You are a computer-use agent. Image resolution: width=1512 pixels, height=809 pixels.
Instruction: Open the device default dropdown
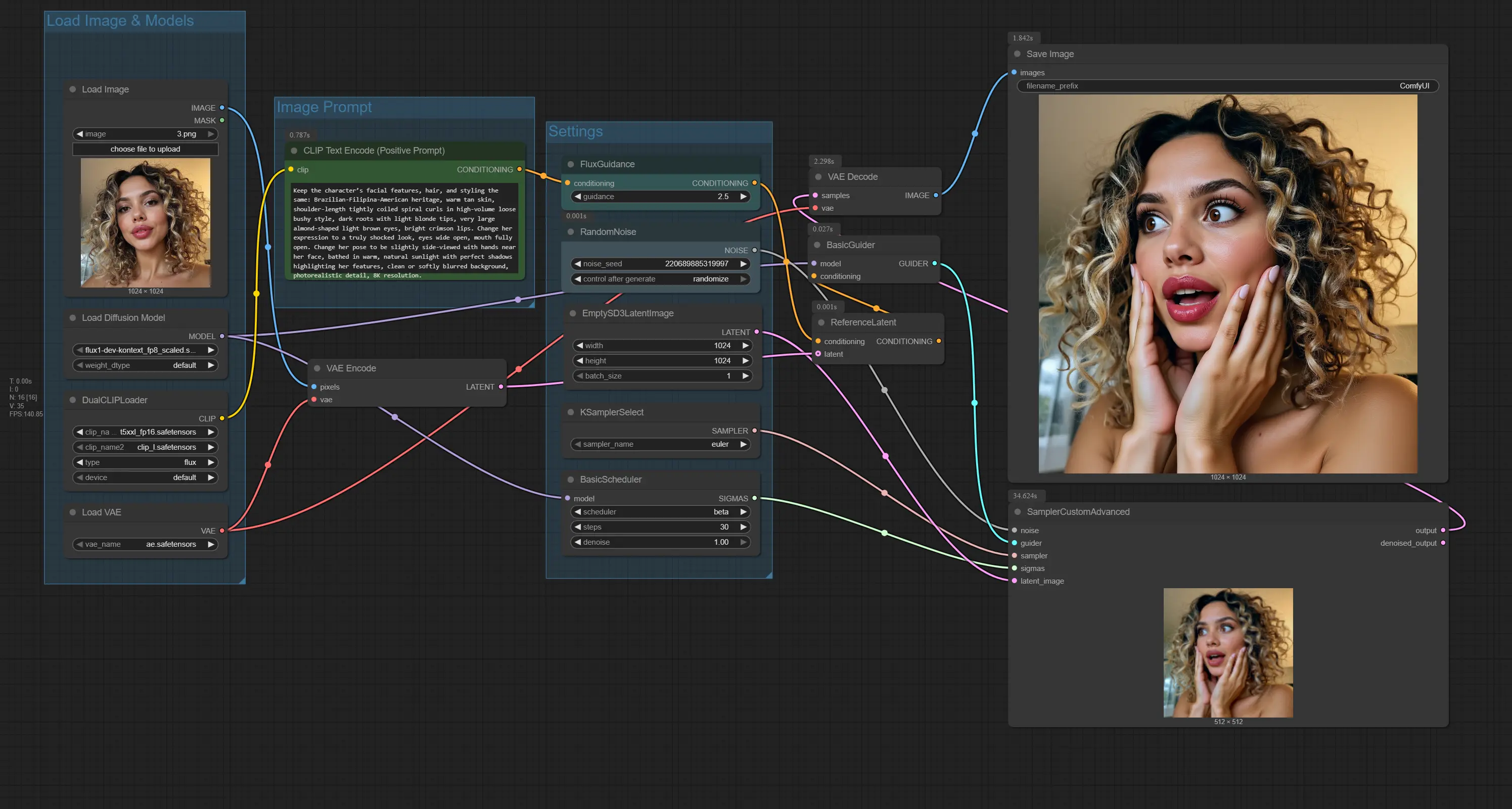145,478
